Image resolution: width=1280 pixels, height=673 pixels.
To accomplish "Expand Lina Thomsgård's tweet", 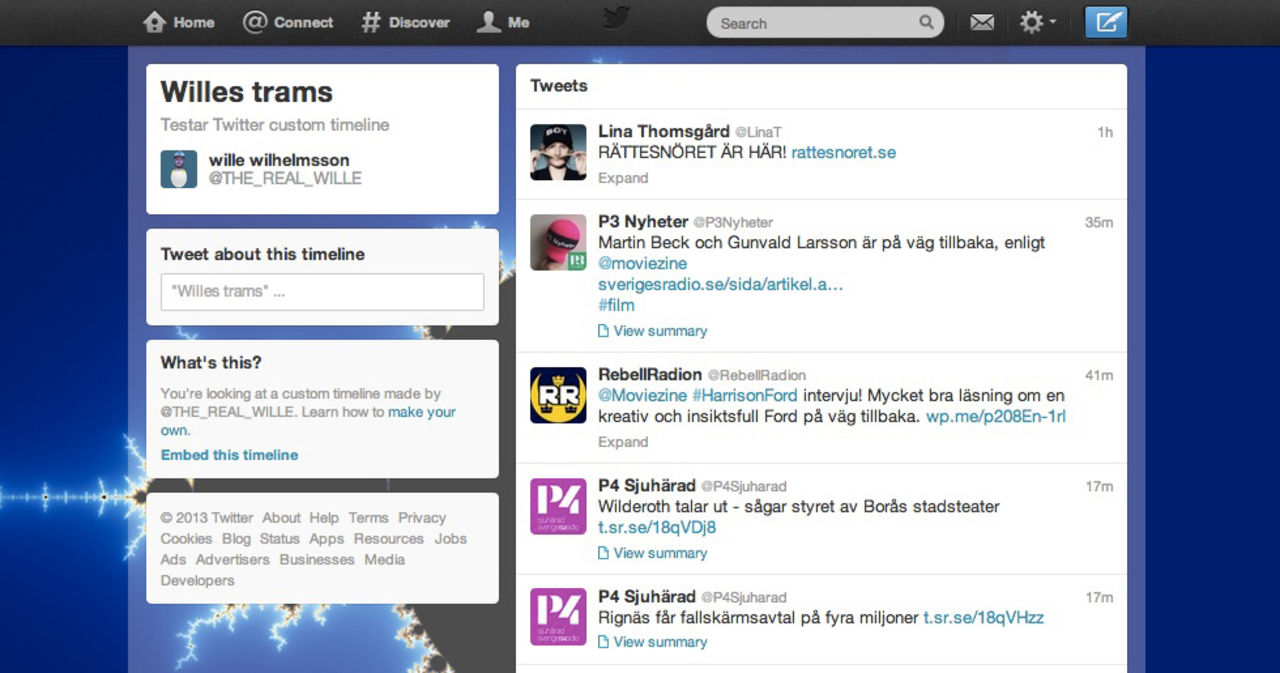I will click(x=623, y=178).
